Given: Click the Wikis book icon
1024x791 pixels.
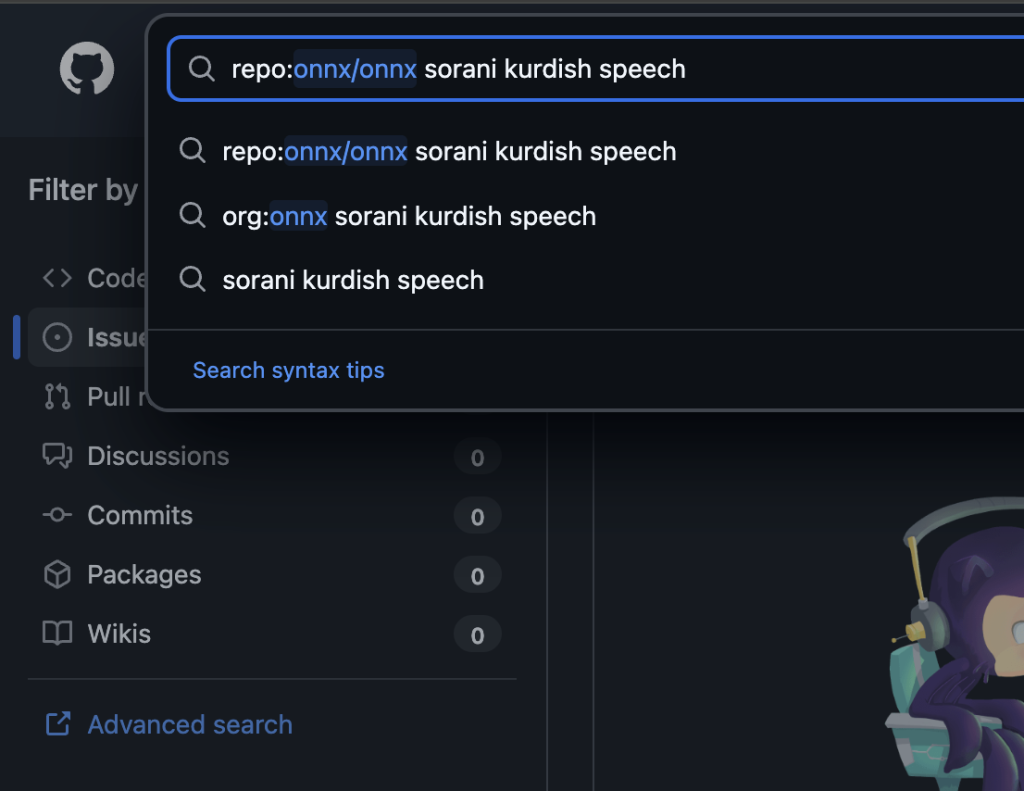Looking at the screenshot, I should (x=57, y=634).
